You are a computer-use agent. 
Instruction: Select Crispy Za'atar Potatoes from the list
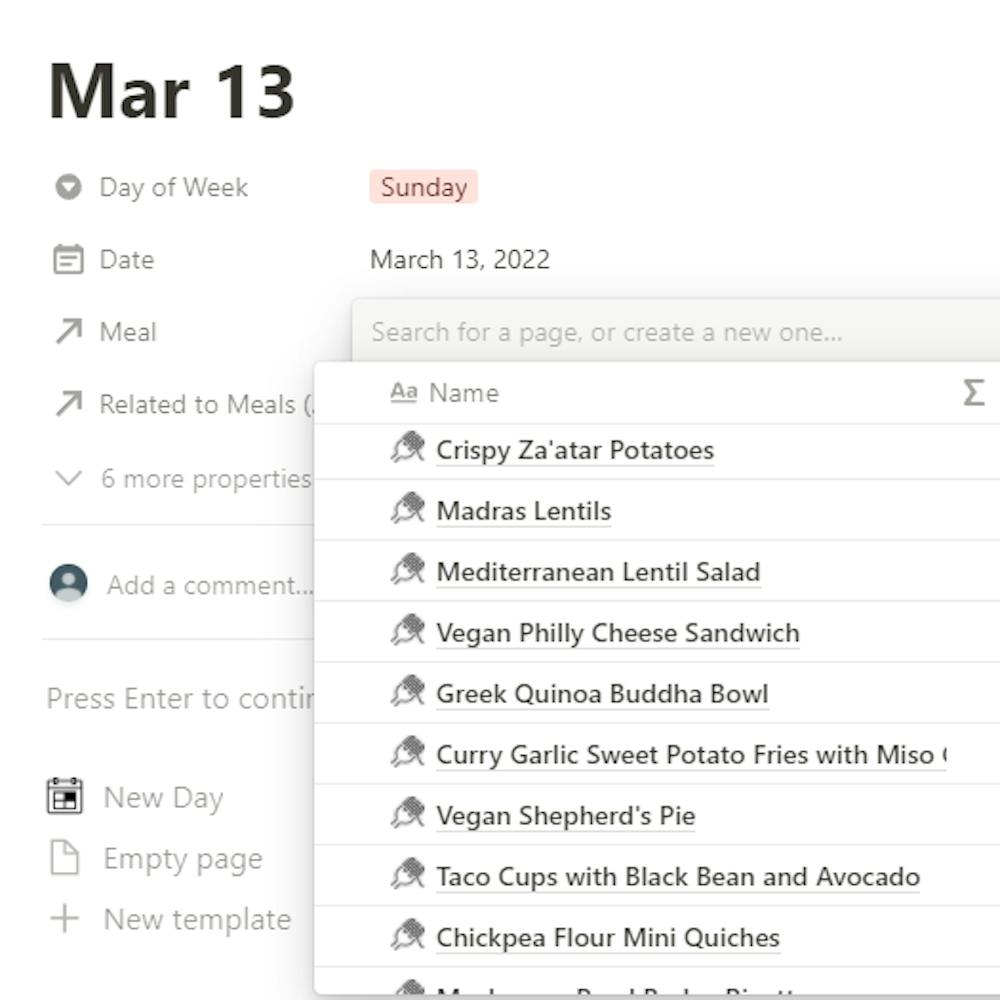click(657, 450)
